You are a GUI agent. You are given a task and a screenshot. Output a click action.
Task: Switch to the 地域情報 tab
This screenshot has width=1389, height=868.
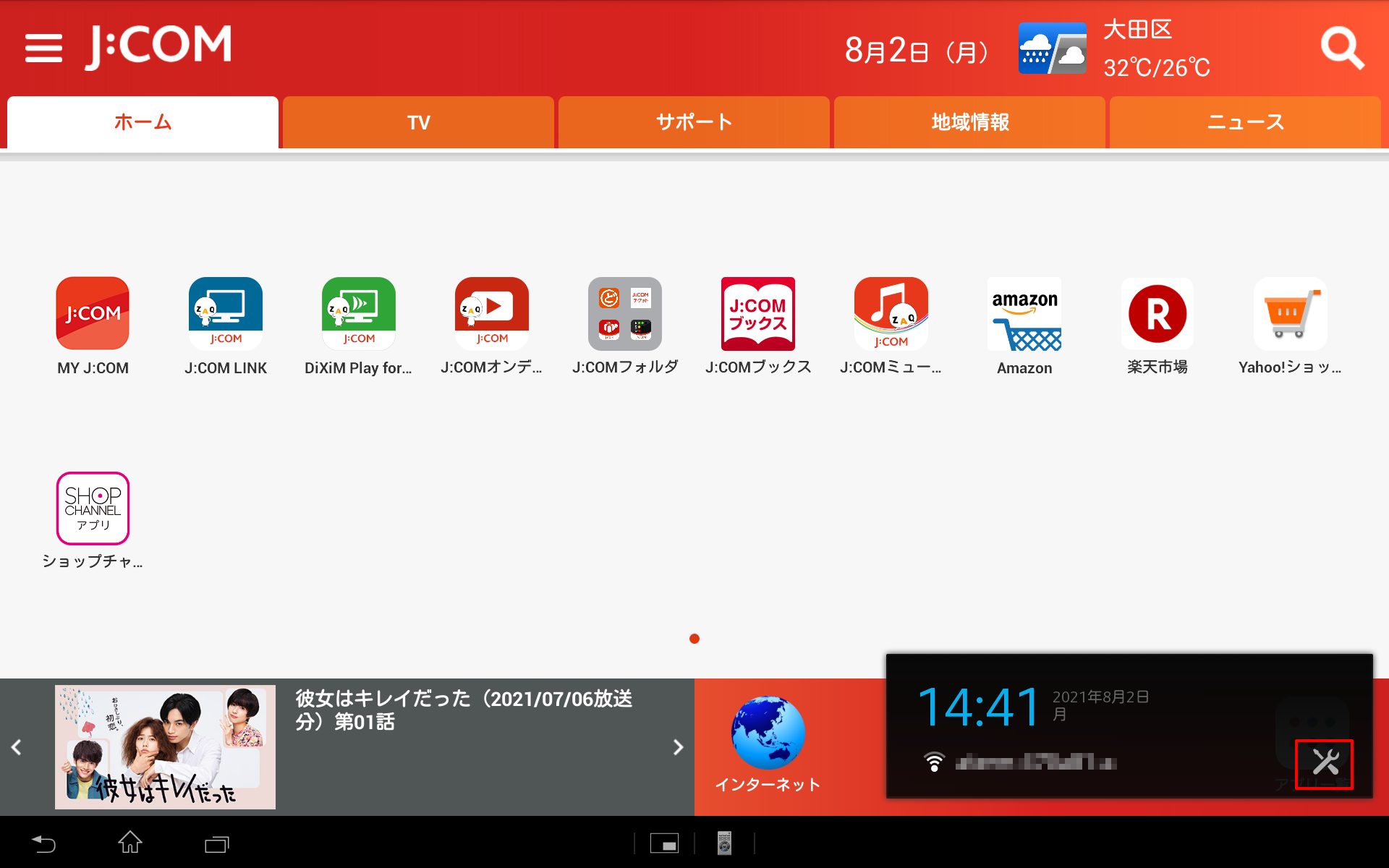pos(969,122)
